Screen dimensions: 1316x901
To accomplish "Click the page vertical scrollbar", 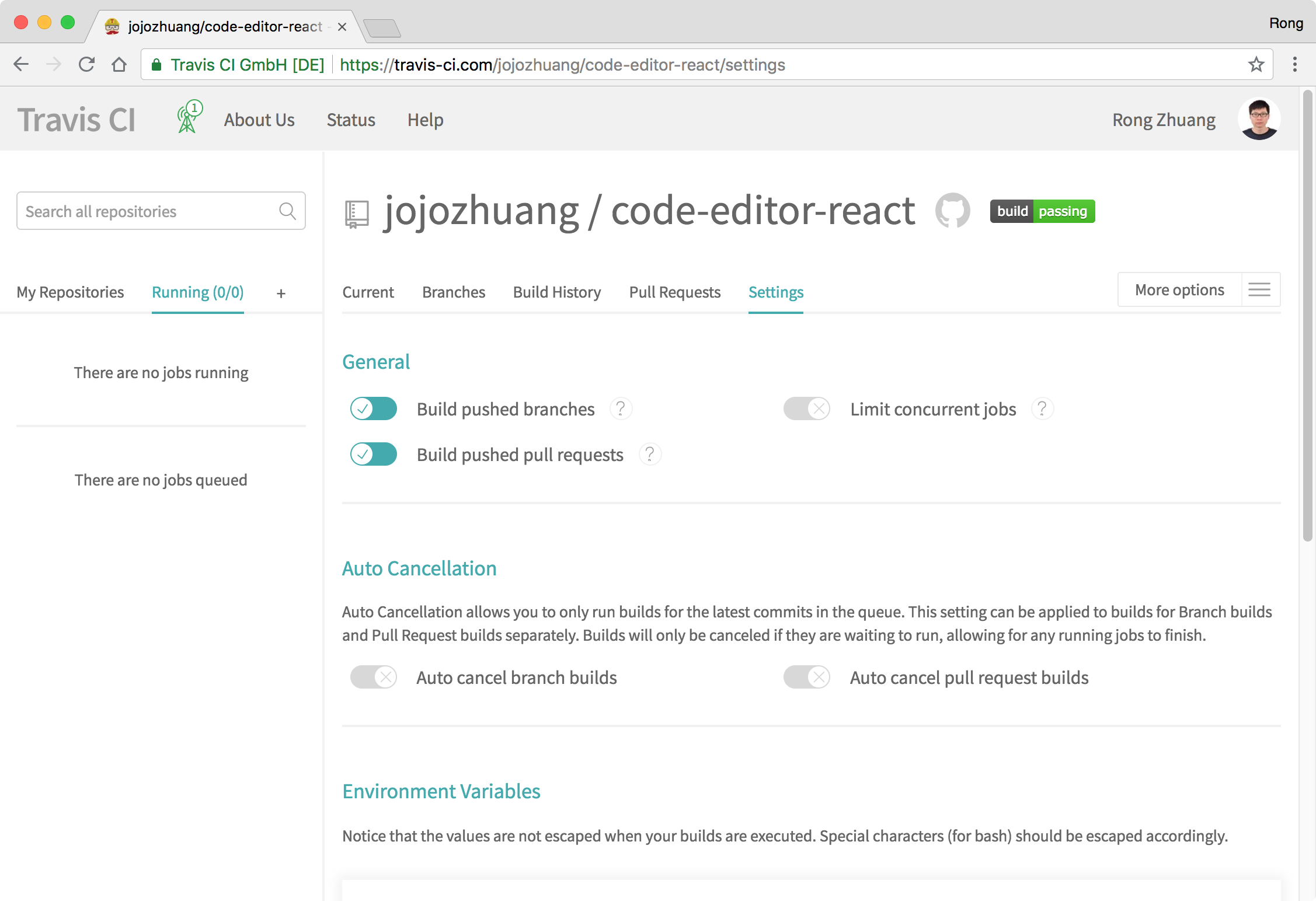I will pos(1307,315).
